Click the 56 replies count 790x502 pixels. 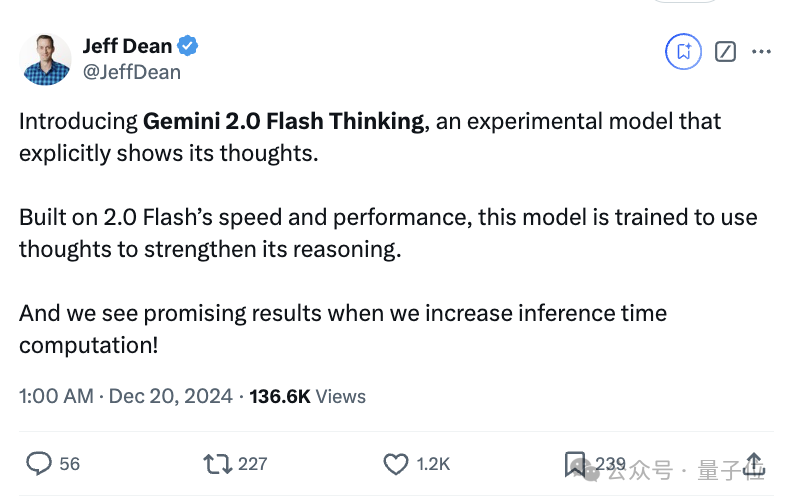tap(70, 464)
